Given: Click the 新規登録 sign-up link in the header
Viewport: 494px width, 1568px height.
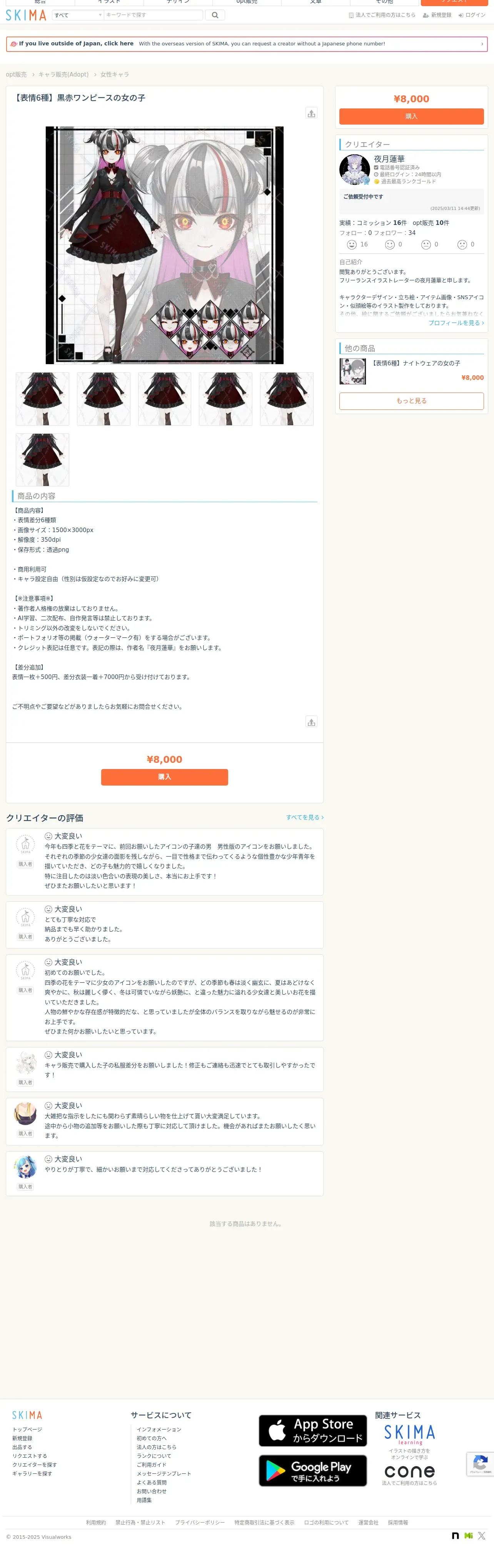Looking at the screenshot, I should 437,15.
